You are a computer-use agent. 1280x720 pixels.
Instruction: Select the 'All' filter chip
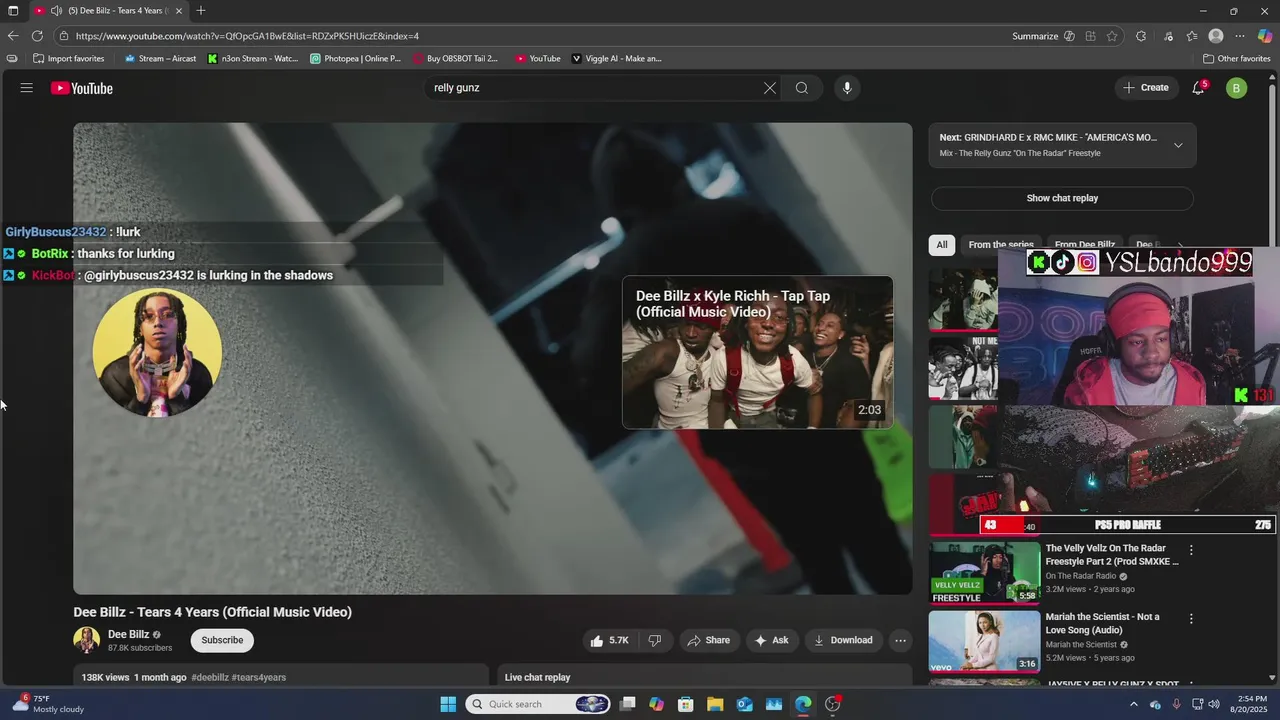click(941, 245)
